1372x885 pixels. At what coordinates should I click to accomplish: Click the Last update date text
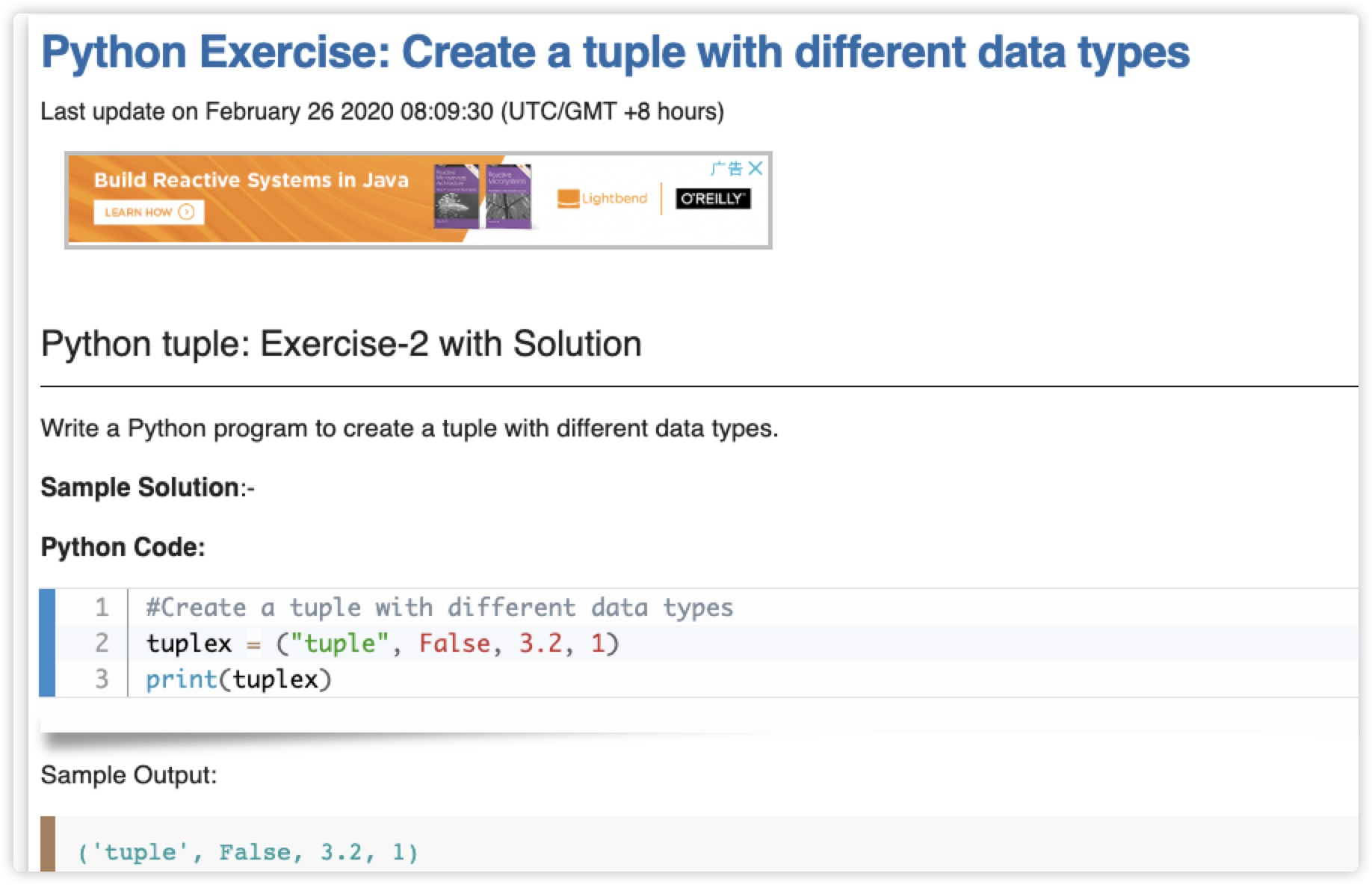coord(381,111)
